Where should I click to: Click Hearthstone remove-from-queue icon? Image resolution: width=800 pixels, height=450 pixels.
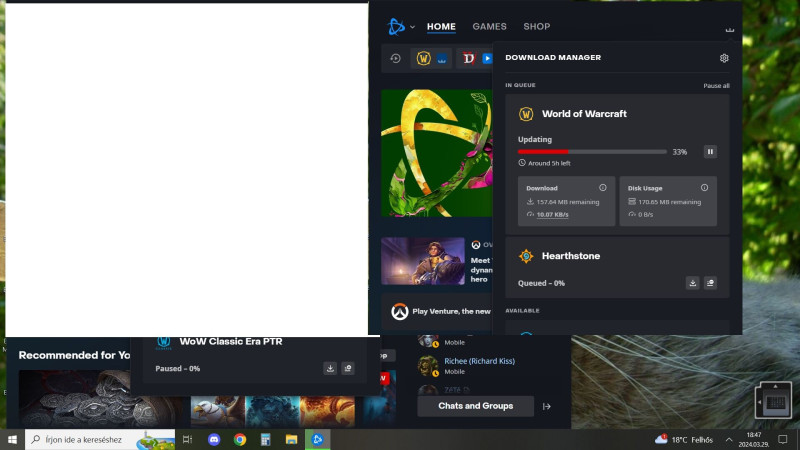pos(710,283)
